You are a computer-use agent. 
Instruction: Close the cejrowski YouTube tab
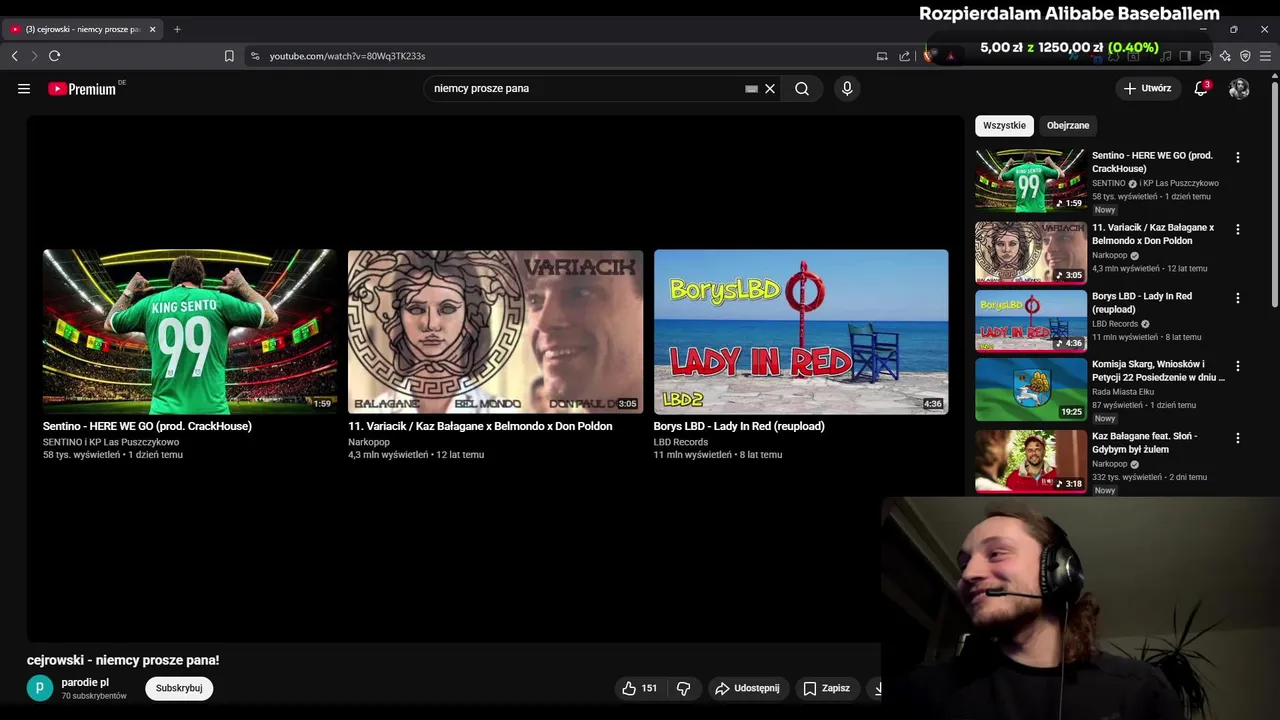[x=152, y=29]
